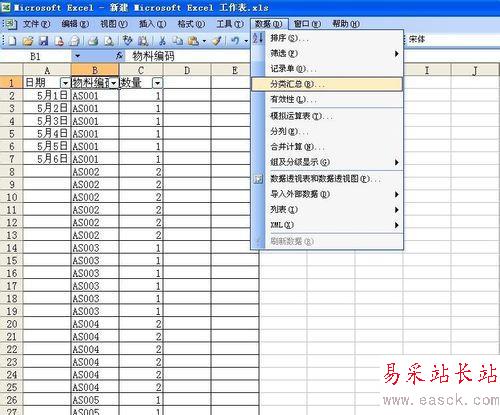Open the 文件 menu

click(x=37, y=24)
